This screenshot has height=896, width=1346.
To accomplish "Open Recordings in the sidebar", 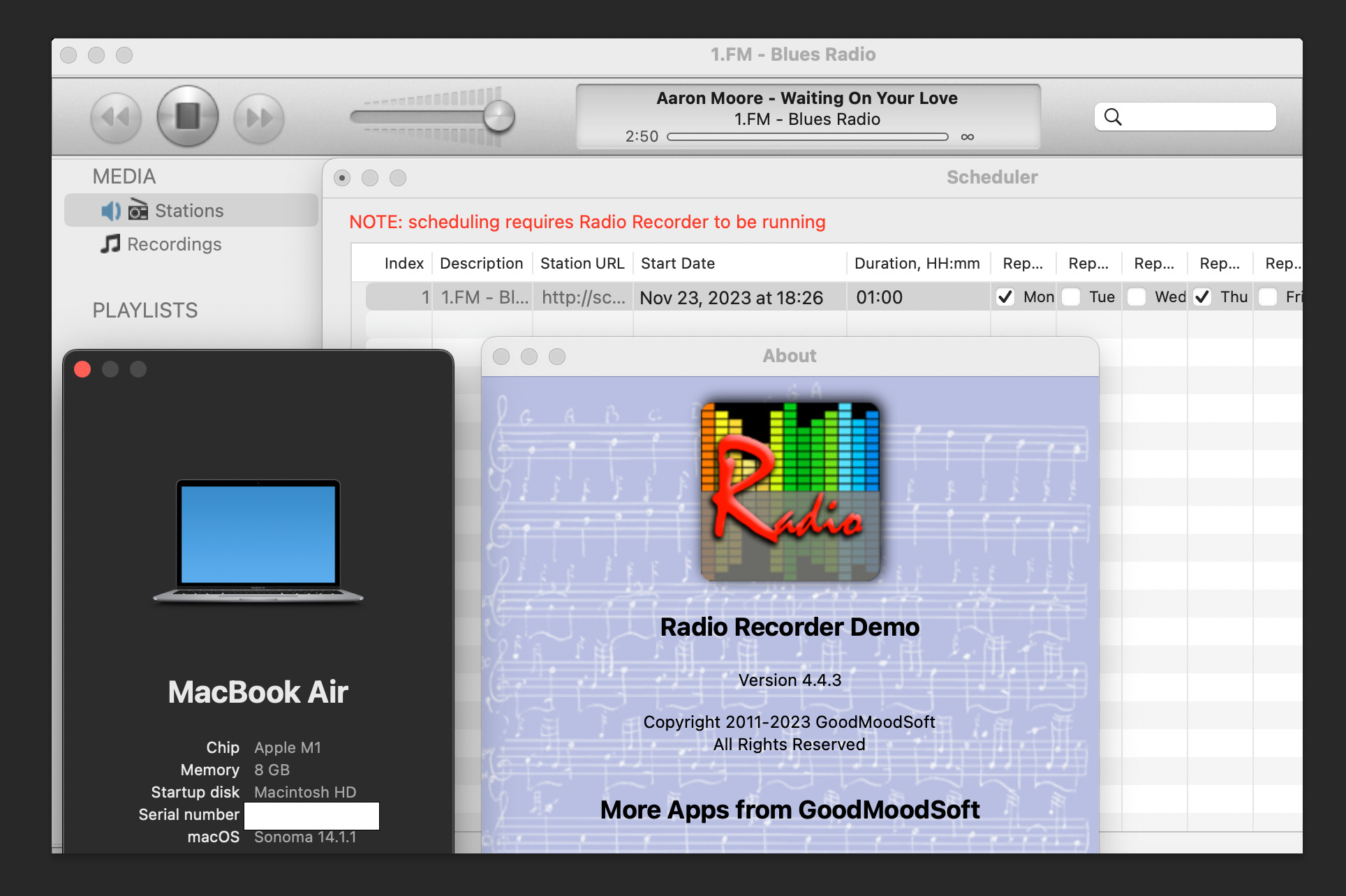I will coord(174,244).
